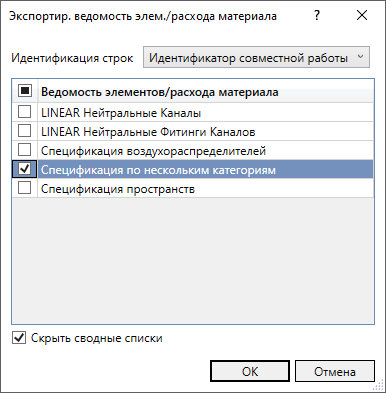Click the help question mark icon

317,16
